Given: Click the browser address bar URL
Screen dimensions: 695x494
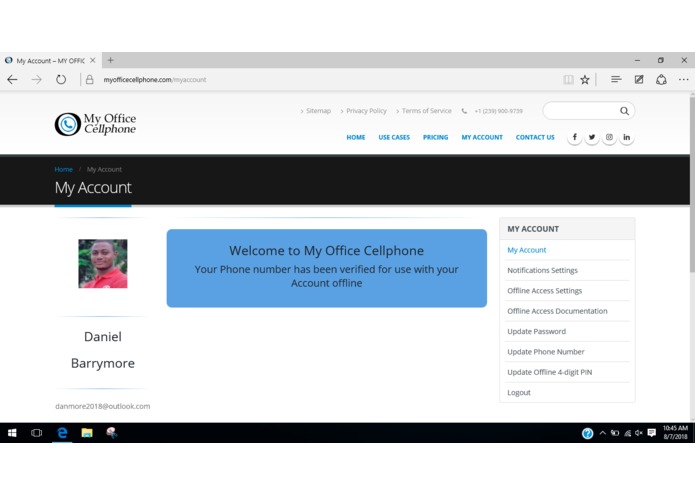Looking at the screenshot, I should click(155, 80).
